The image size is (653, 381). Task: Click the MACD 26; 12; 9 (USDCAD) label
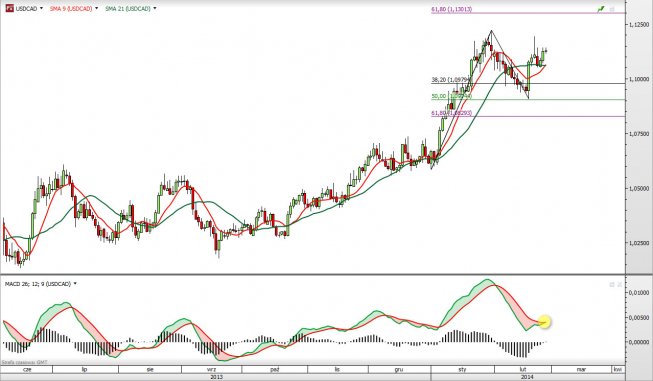click(38, 284)
